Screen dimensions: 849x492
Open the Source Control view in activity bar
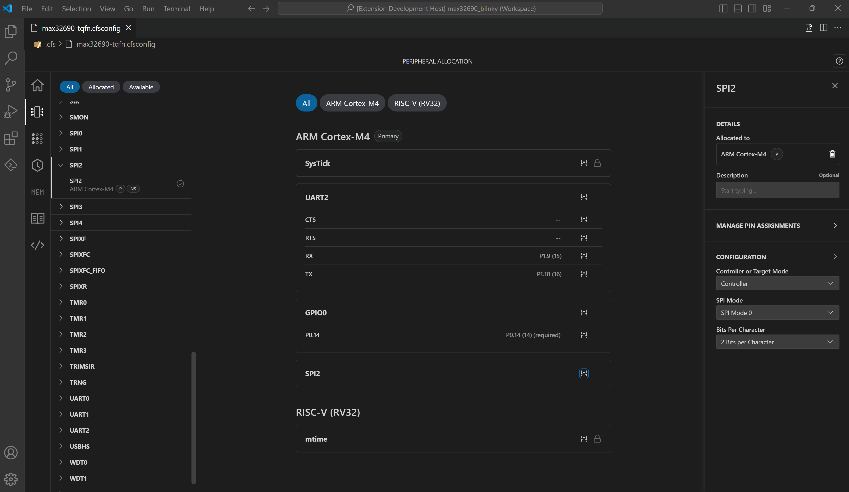coord(12,85)
